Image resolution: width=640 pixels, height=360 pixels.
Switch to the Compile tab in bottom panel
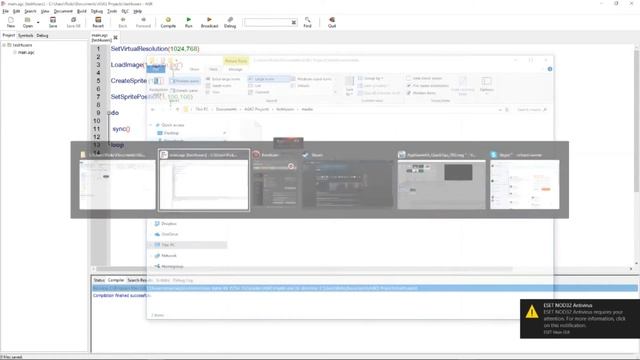[x=116, y=280]
